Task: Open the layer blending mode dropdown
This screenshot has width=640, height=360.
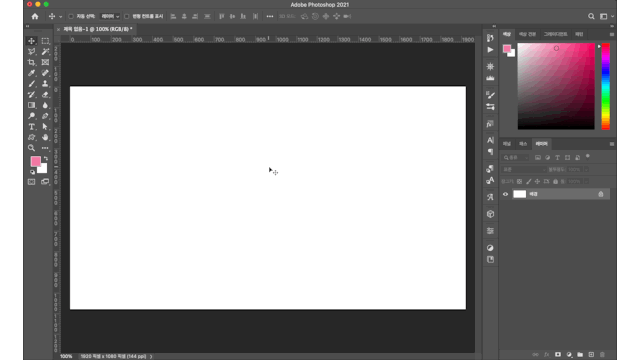Action: point(524,169)
